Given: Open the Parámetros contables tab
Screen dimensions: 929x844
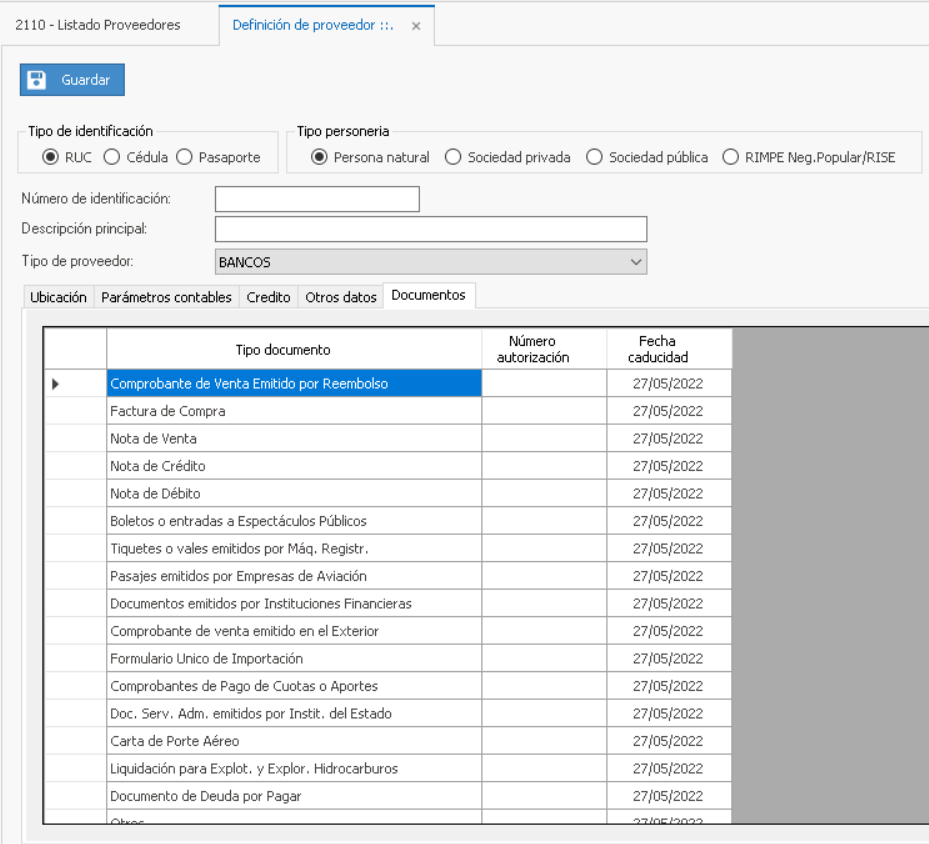Looking at the screenshot, I should click(167, 297).
